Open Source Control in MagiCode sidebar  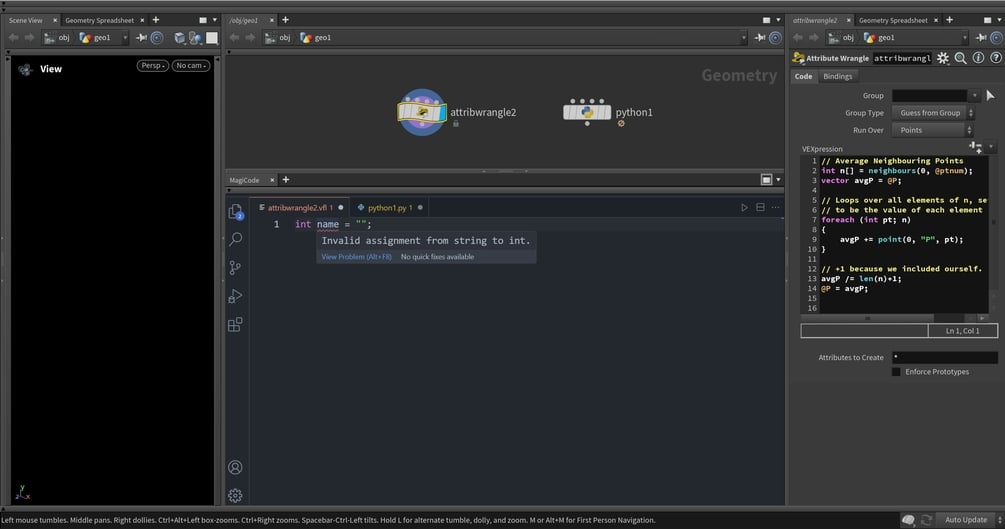click(235, 267)
